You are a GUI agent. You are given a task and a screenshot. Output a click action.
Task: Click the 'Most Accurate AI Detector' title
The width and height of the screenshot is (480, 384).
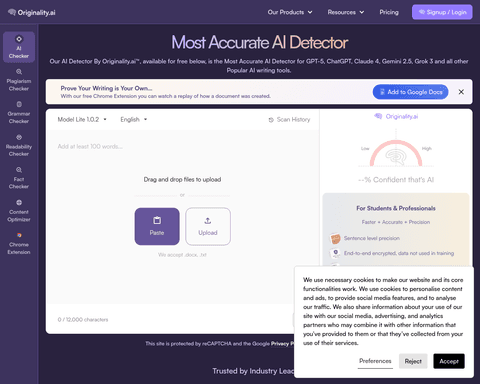pyautogui.click(x=260, y=43)
